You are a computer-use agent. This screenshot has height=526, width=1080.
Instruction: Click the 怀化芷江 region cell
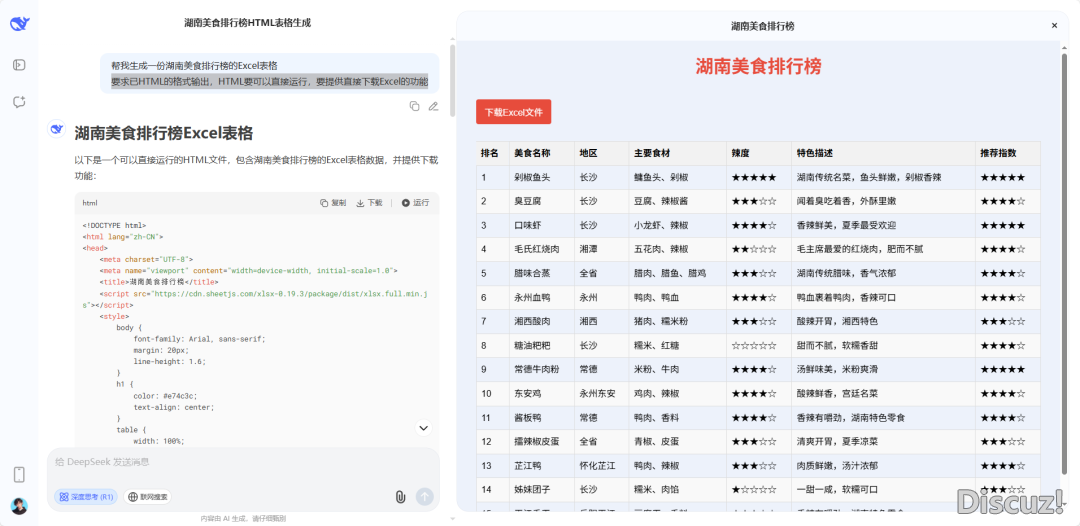pos(601,466)
